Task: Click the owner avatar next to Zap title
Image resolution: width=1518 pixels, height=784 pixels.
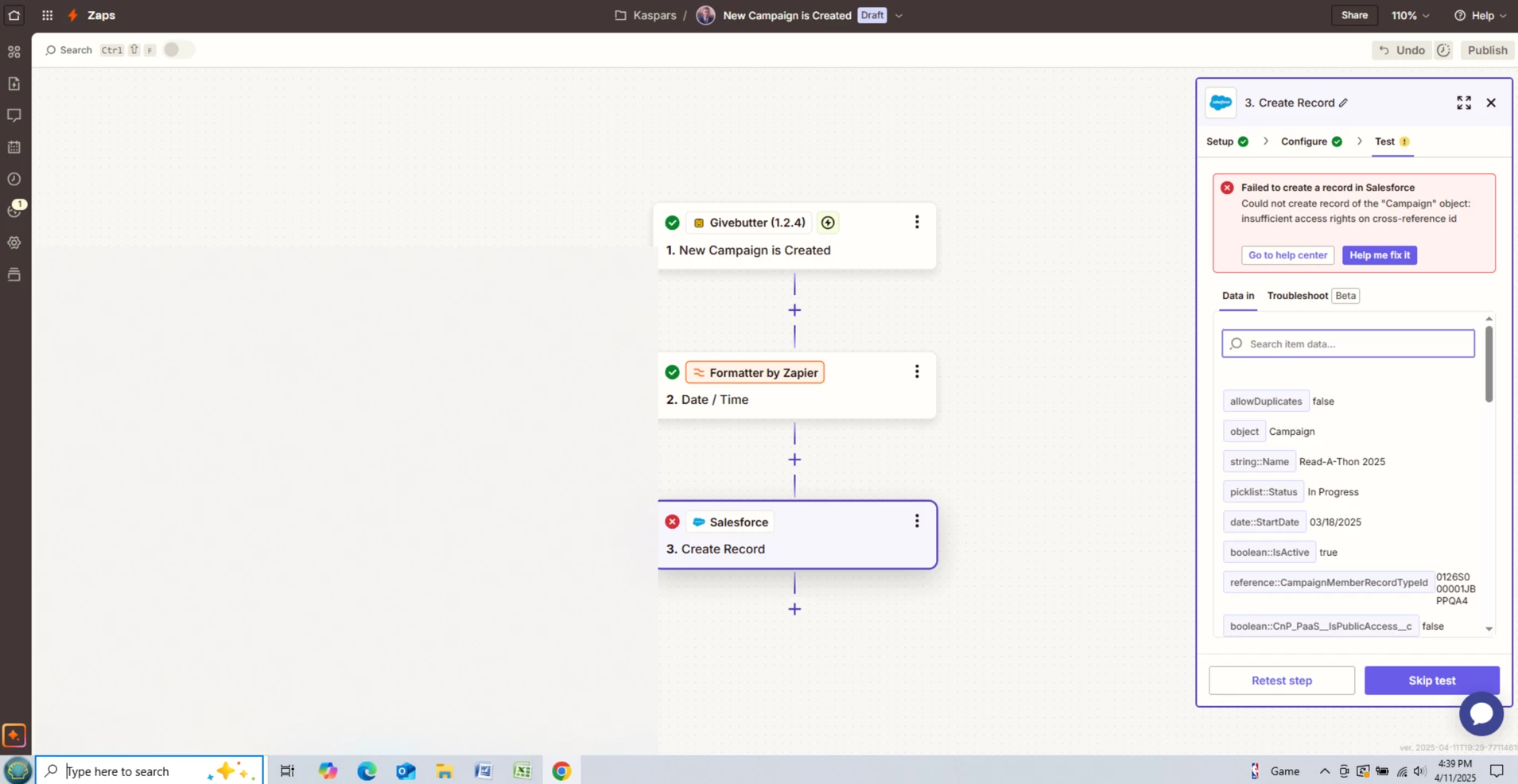Action: tap(705, 15)
